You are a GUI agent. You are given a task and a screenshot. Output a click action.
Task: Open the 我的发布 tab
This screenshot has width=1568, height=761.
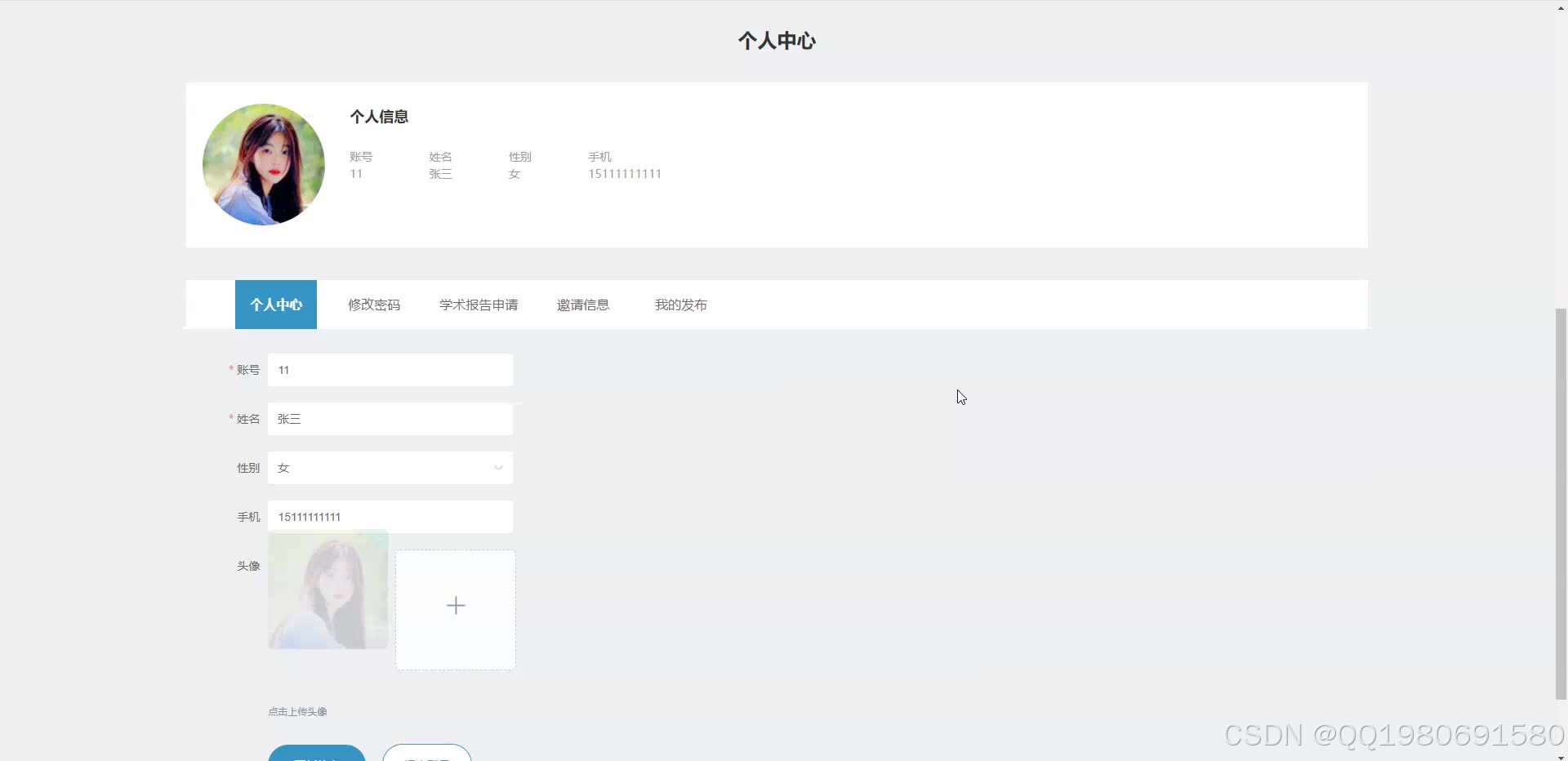tap(680, 304)
